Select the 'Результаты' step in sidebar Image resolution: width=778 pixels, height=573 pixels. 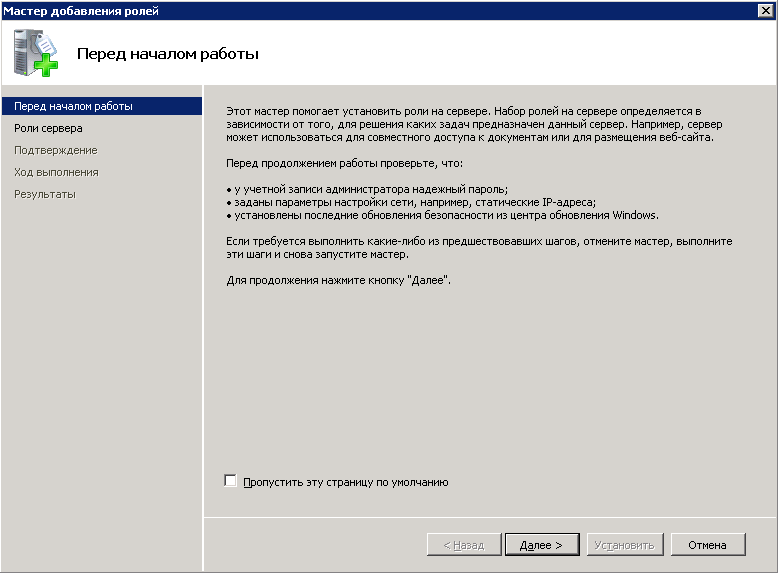44,194
